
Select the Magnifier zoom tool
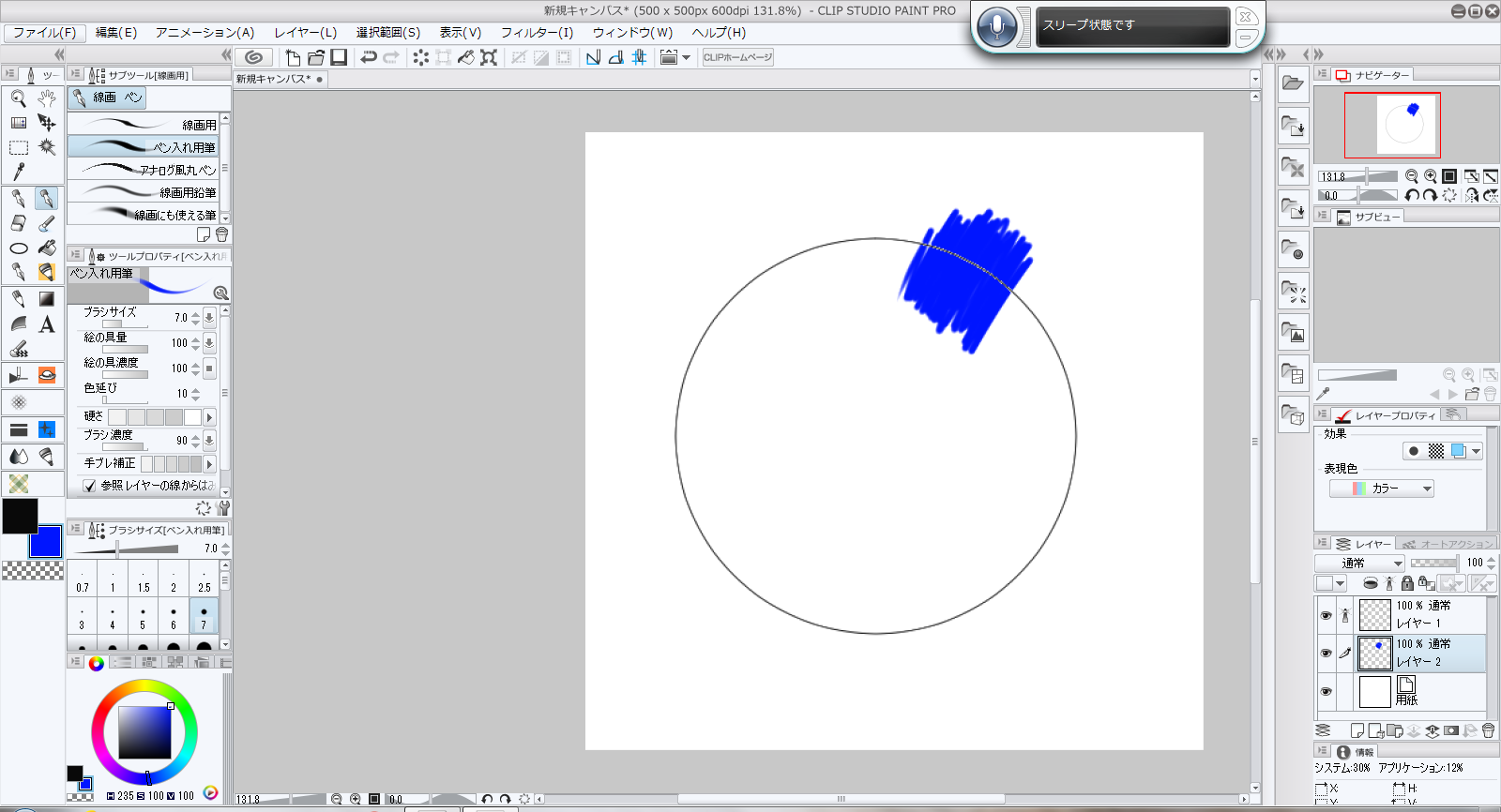point(18,98)
